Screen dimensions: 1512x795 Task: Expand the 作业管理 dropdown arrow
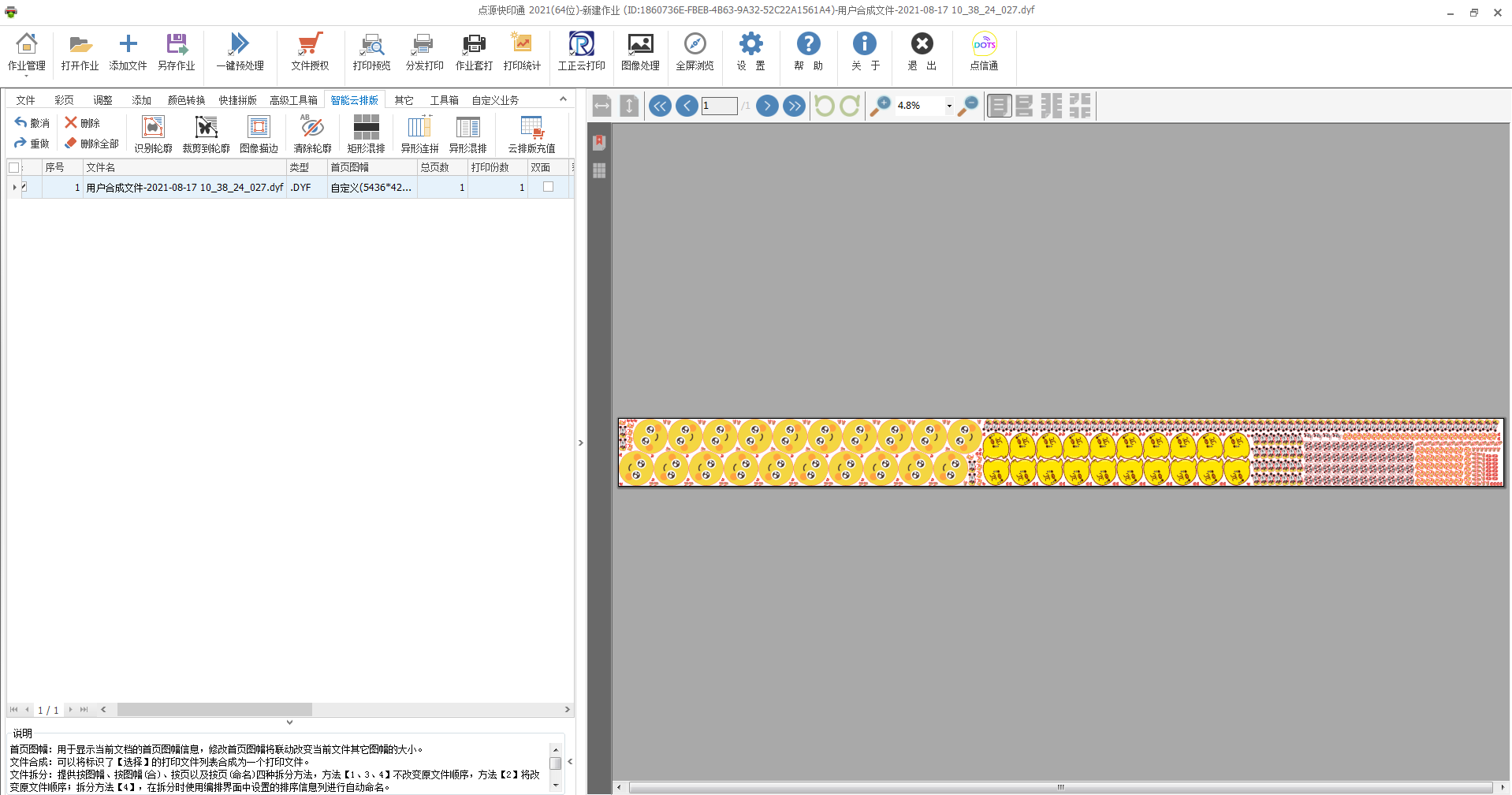(26, 76)
